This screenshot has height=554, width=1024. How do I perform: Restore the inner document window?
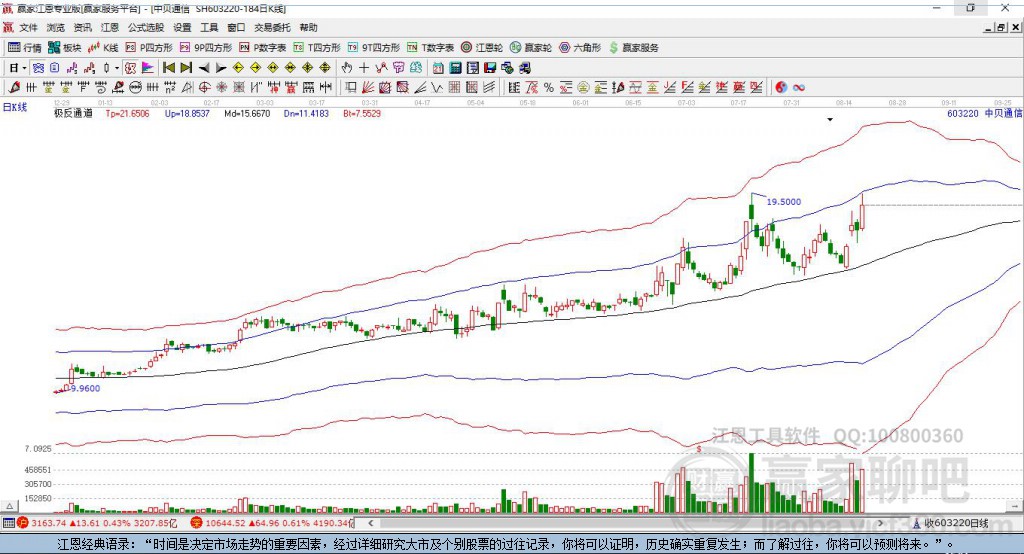pos(1001,27)
